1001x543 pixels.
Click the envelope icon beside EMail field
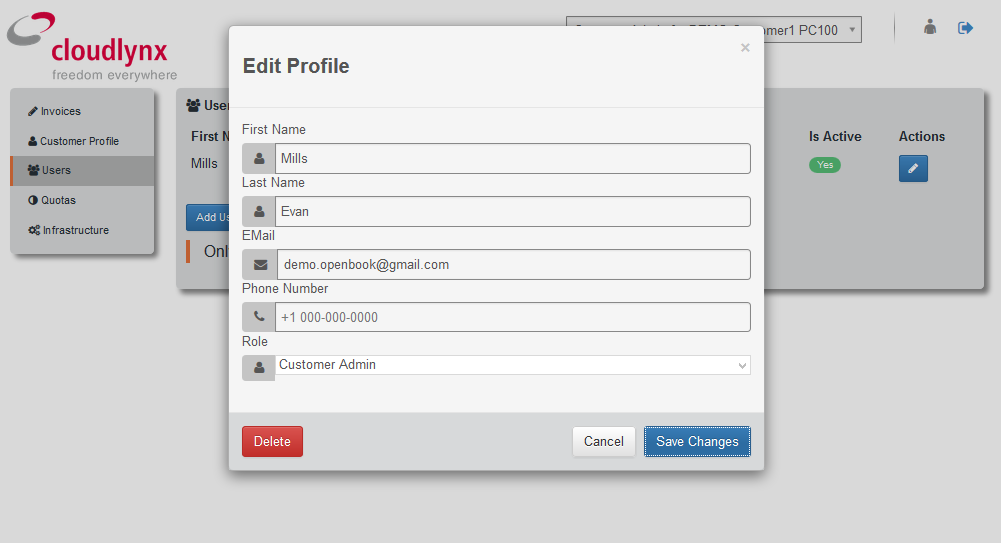(260, 264)
